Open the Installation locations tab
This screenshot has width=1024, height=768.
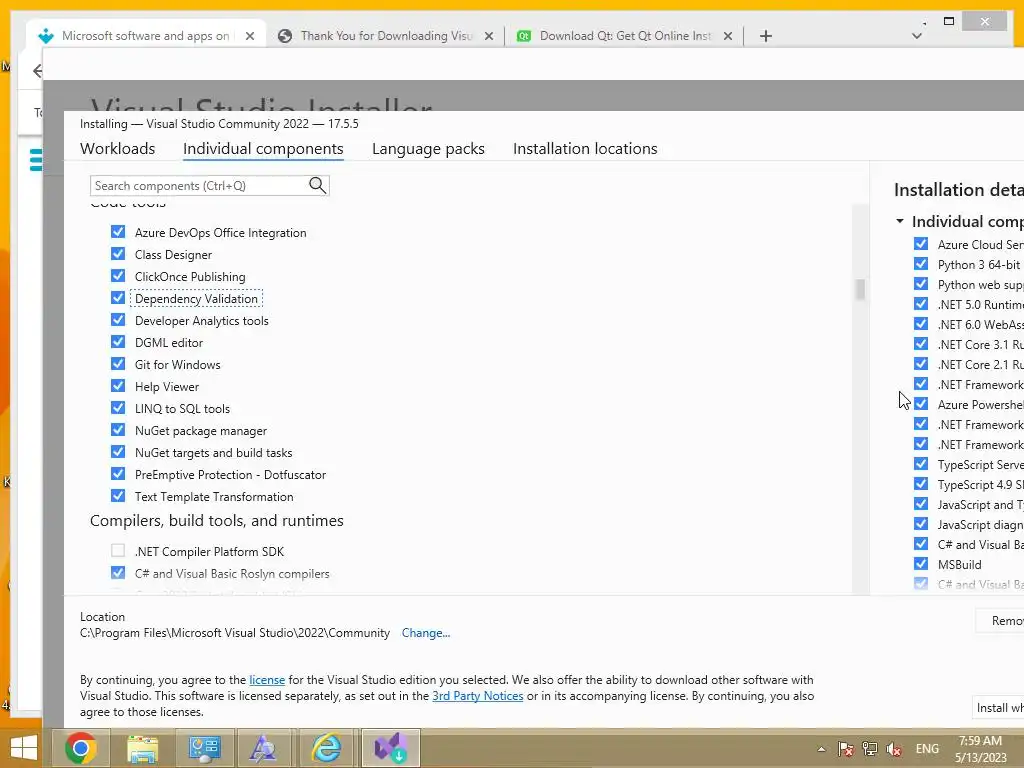[x=585, y=149]
